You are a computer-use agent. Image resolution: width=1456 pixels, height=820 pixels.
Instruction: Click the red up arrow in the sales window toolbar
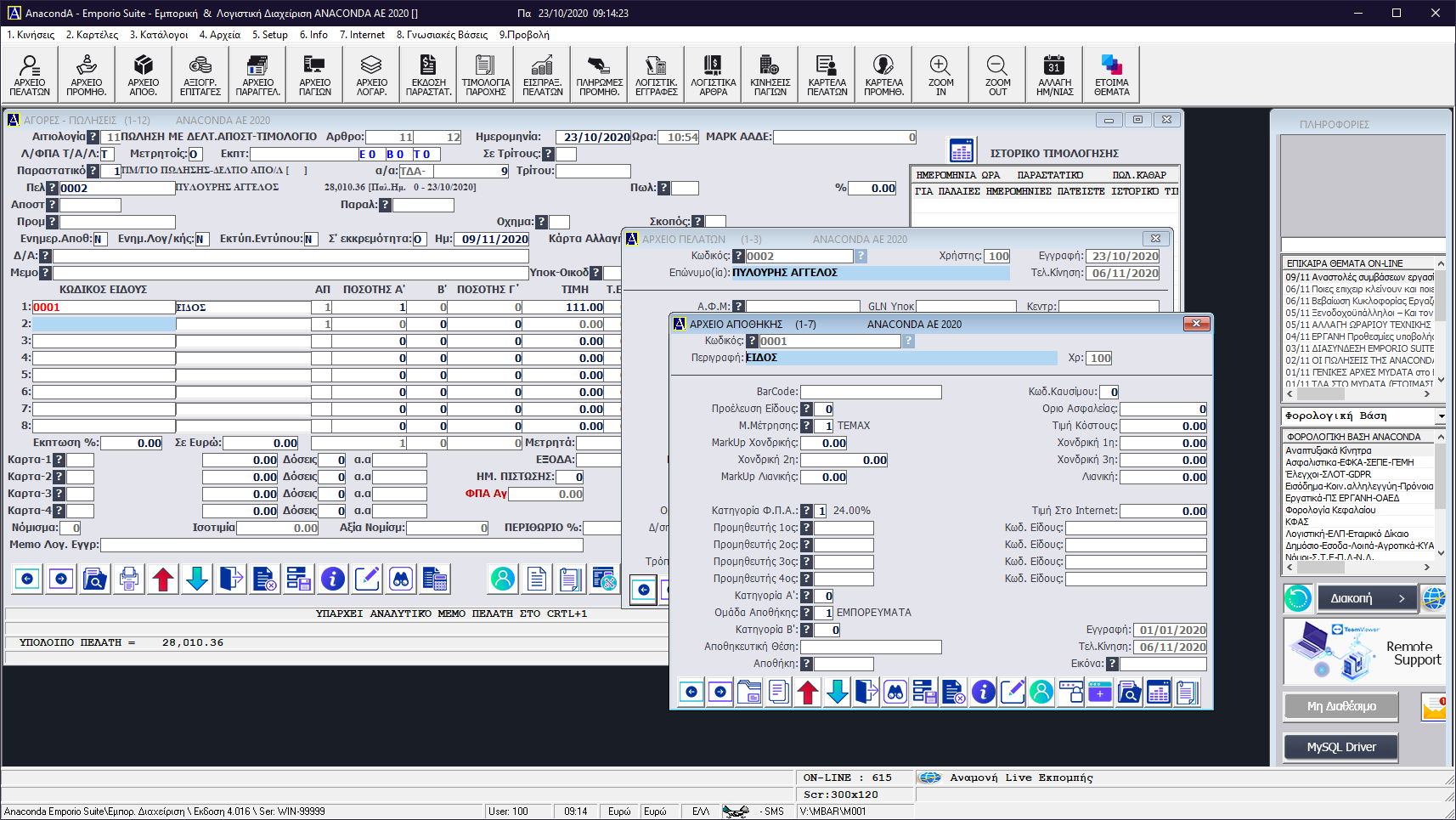pyautogui.click(x=163, y=580)
